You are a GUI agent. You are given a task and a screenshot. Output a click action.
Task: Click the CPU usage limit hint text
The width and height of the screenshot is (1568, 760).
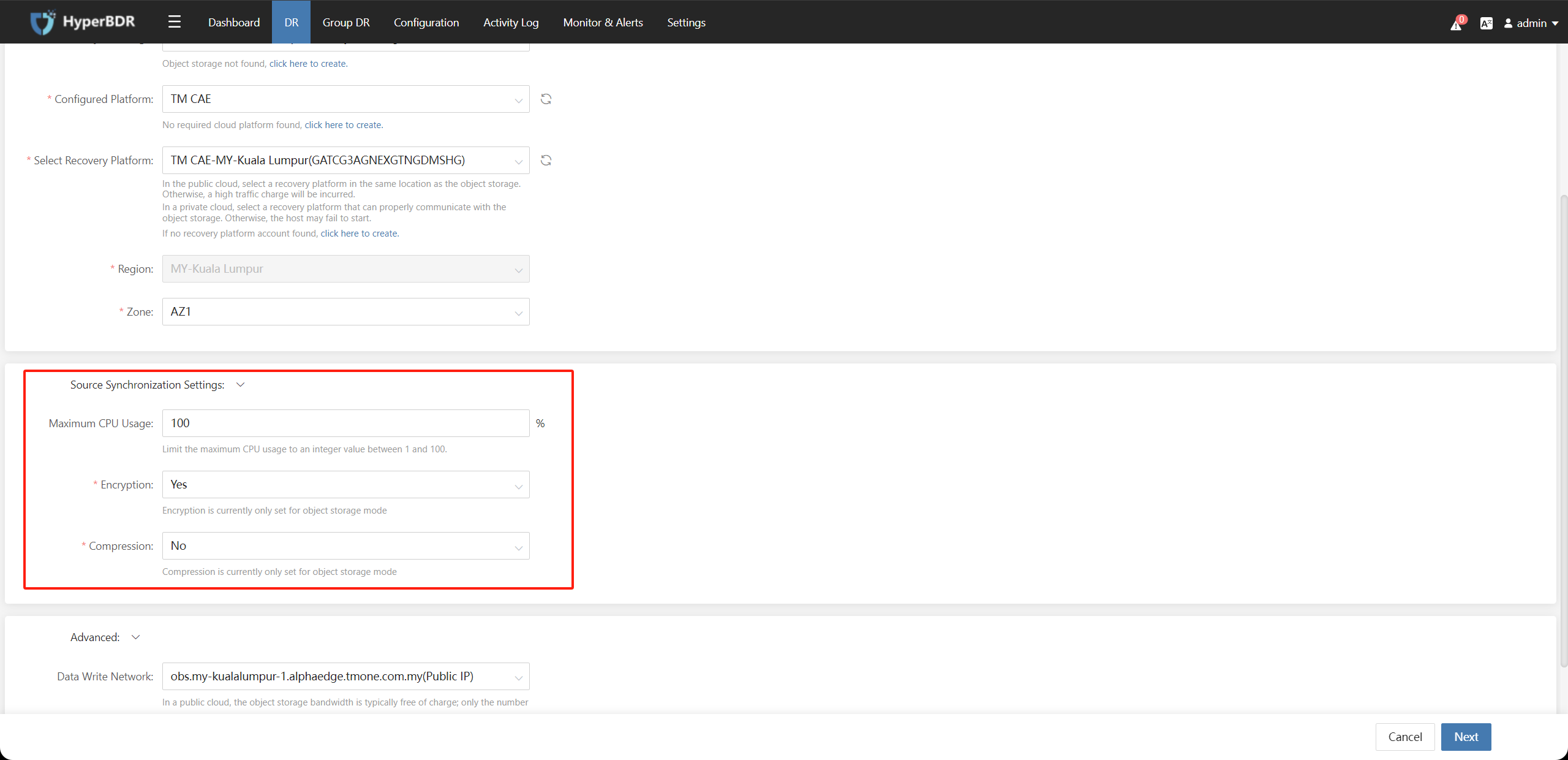304,449
